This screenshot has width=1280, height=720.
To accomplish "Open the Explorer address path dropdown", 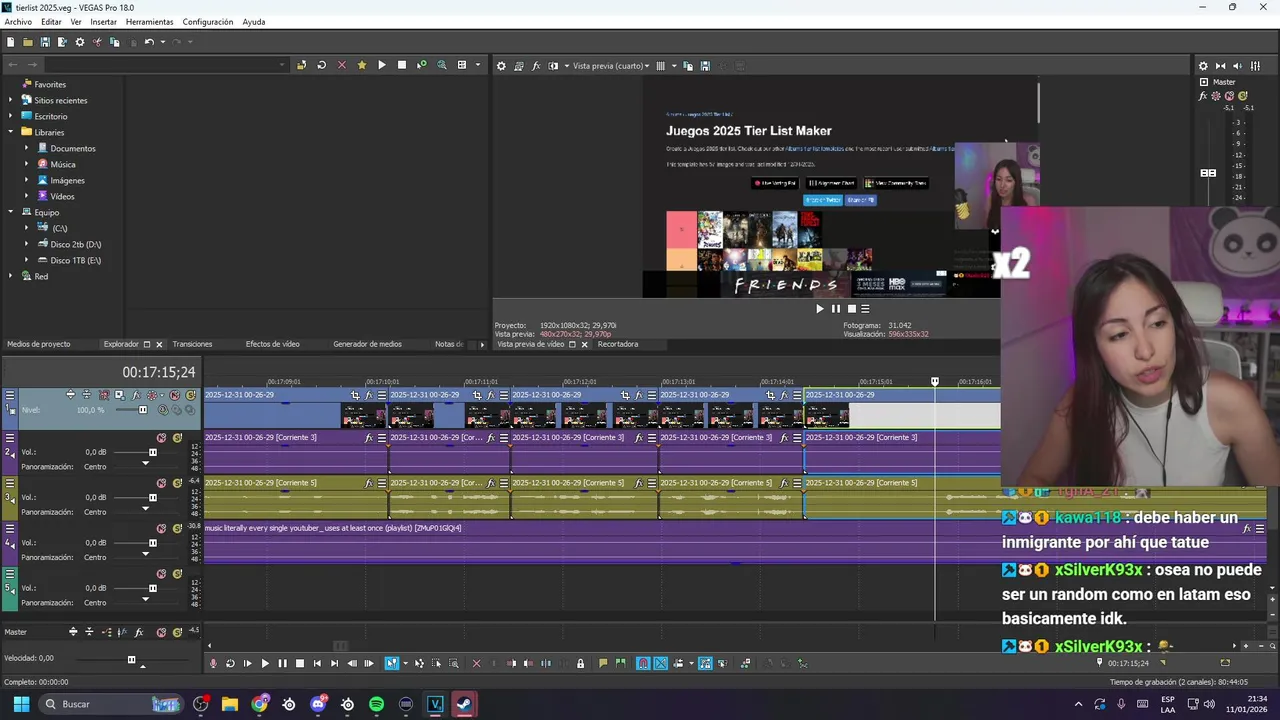I will coord(282,65).
